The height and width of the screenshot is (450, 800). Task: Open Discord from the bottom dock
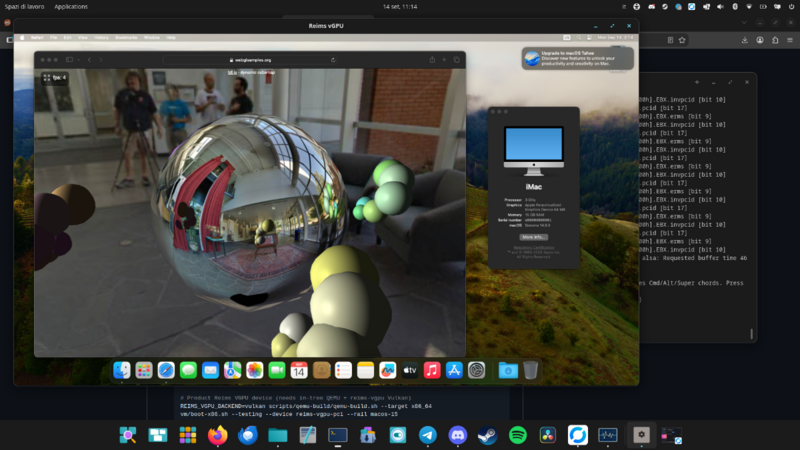coord(458,435)
